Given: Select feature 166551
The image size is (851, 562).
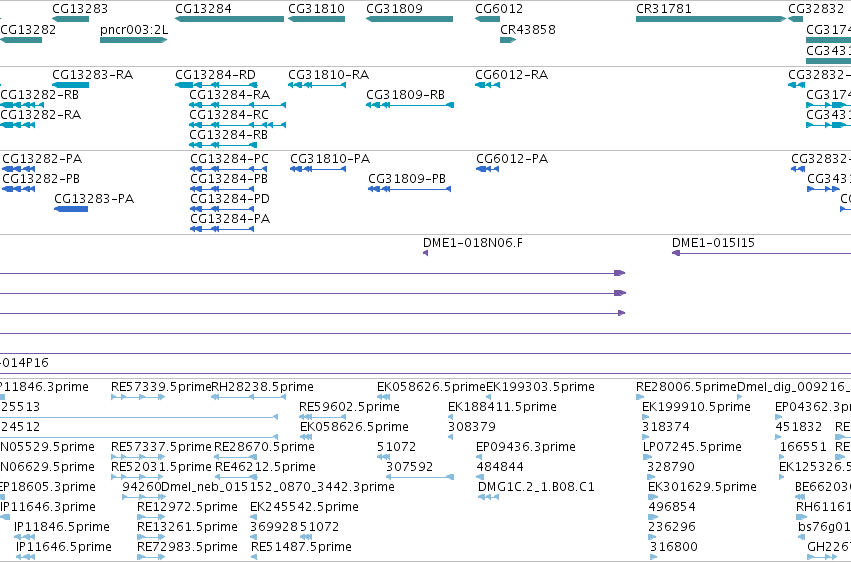Looking at the screenshot, I should click(x=783, y=458).
